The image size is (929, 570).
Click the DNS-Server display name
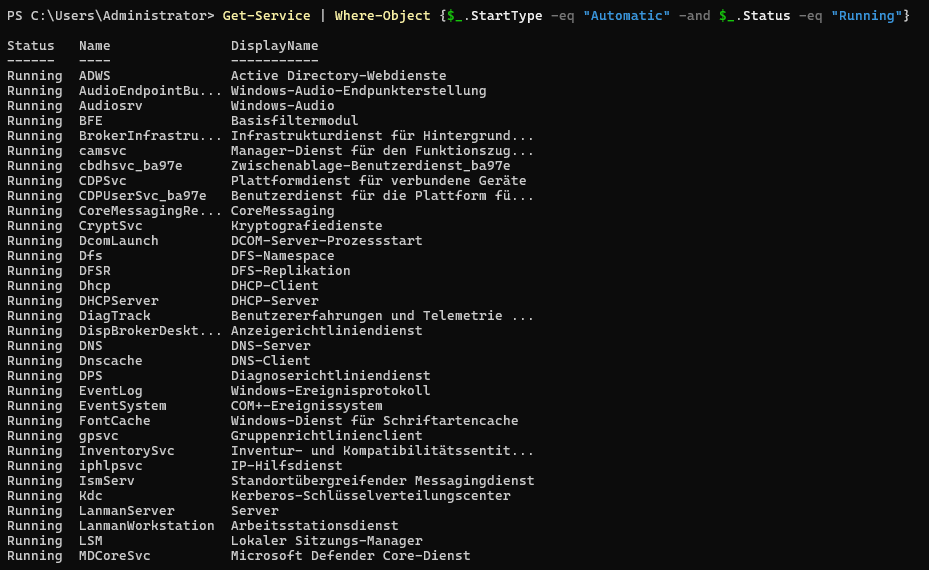(x=270, y=346)
